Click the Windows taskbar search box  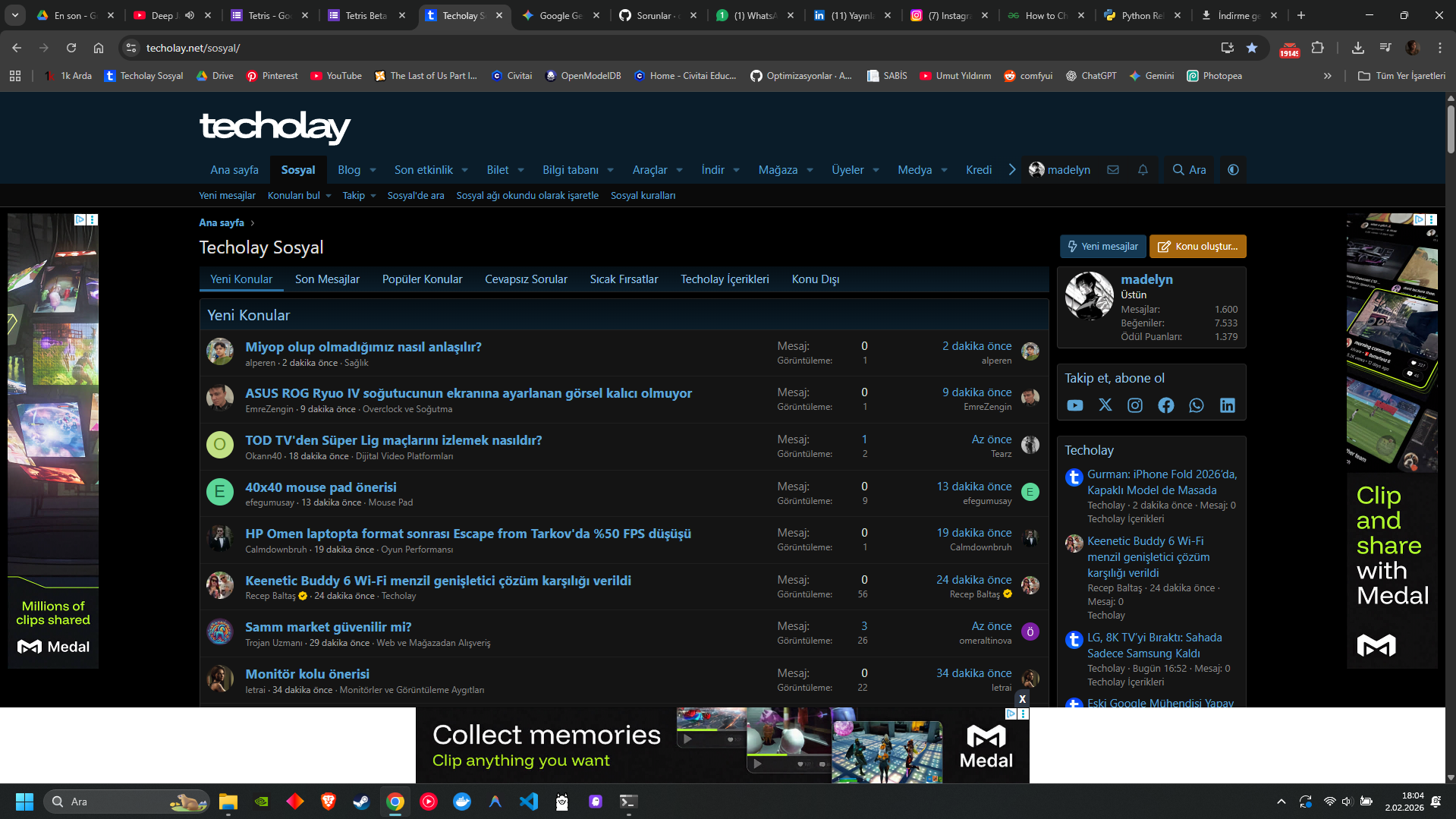pos(127,802)
